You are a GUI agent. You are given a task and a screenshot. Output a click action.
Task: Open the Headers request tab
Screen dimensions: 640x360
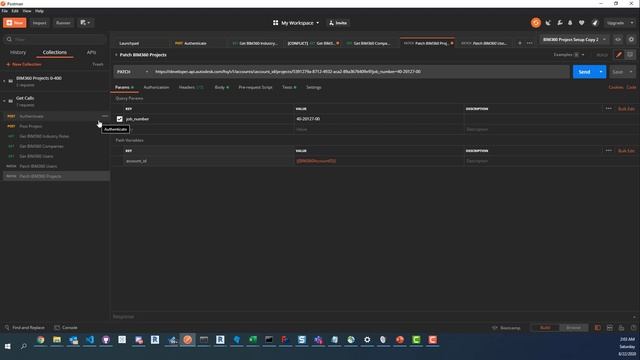(x=191, y=87)
